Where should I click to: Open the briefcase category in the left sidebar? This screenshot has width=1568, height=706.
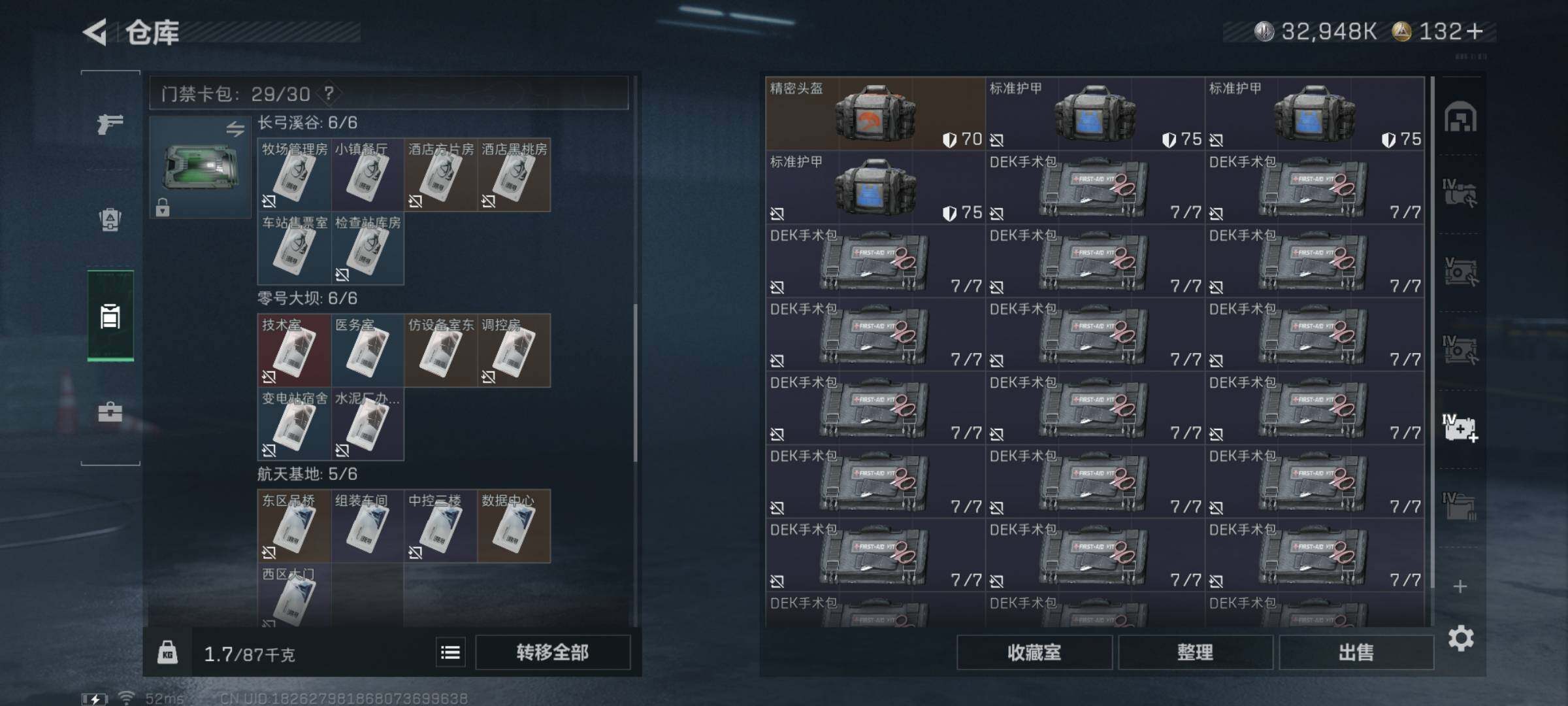point(110,412)
